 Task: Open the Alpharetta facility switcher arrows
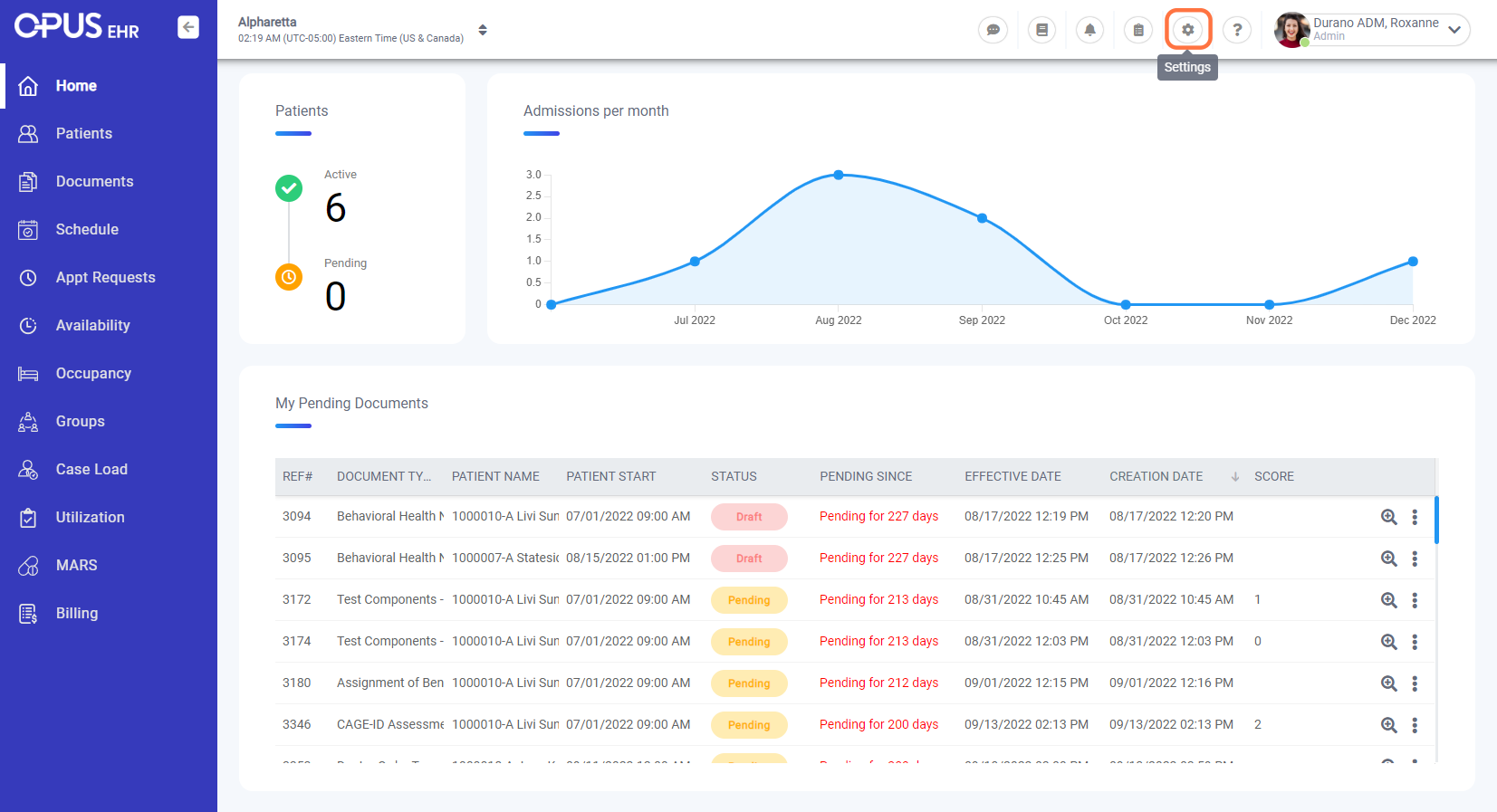click(483, 30)
